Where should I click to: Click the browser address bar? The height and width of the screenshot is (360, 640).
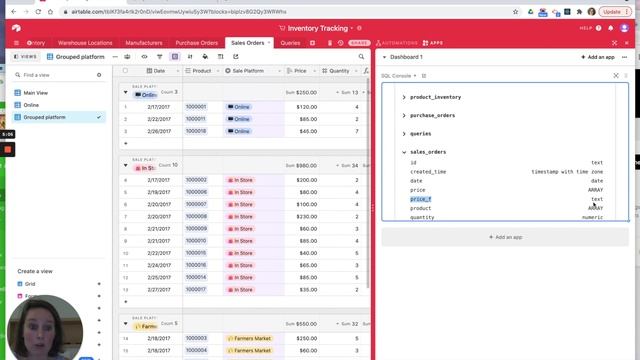(286, 12)
